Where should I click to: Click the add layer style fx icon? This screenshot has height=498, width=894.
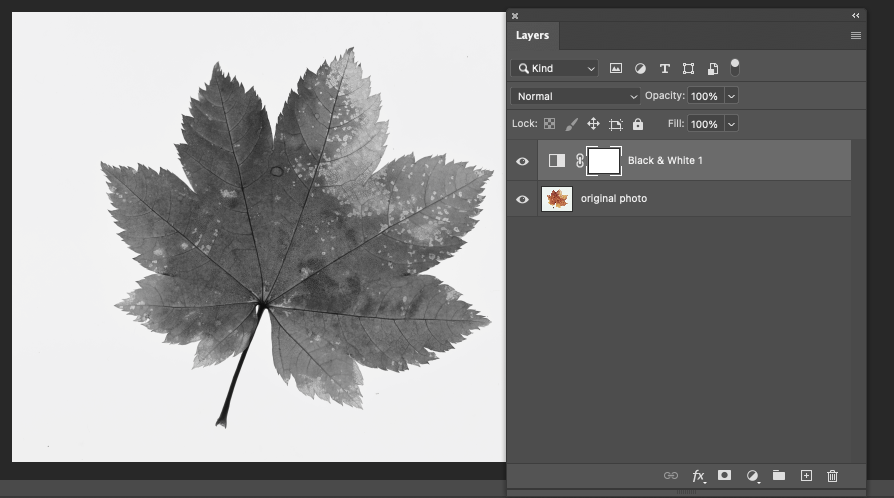tap(698, 476)
